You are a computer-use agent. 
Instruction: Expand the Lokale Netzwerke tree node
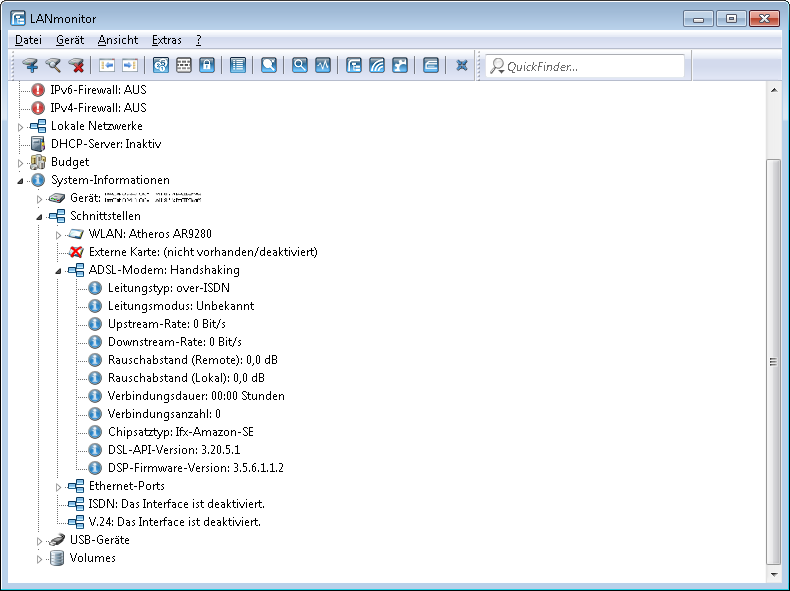click(20, 127)
